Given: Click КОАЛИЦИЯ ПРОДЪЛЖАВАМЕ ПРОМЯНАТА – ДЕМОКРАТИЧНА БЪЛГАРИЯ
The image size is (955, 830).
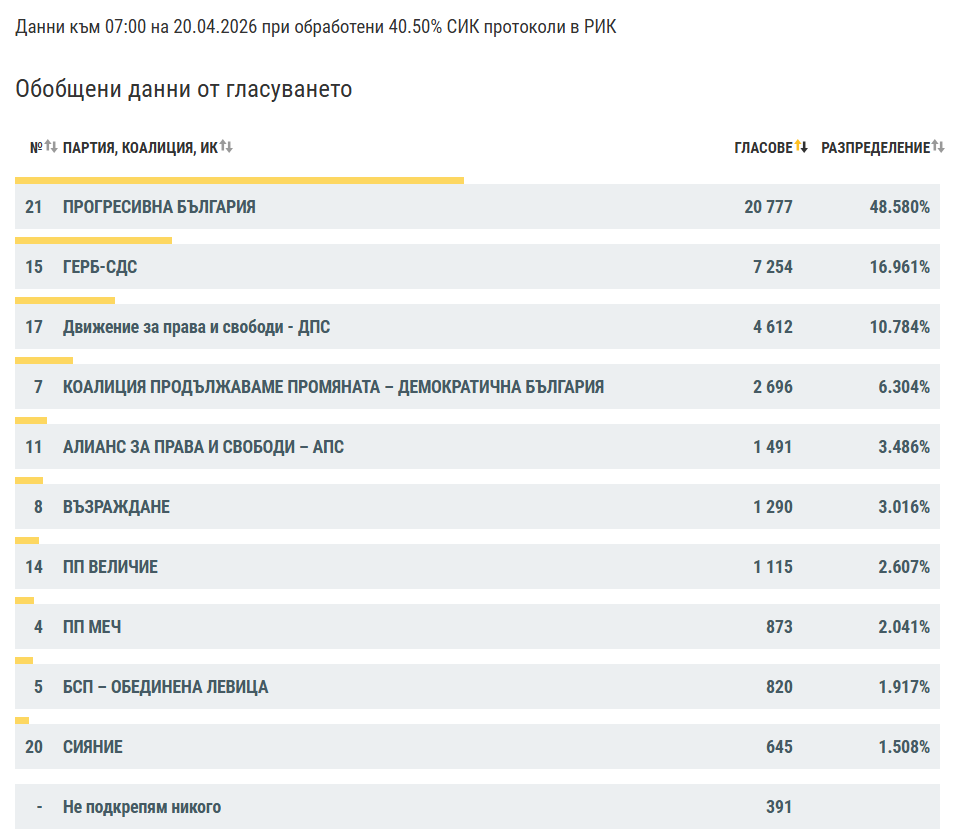Looking at the screenshot, I should click(333, 387).
